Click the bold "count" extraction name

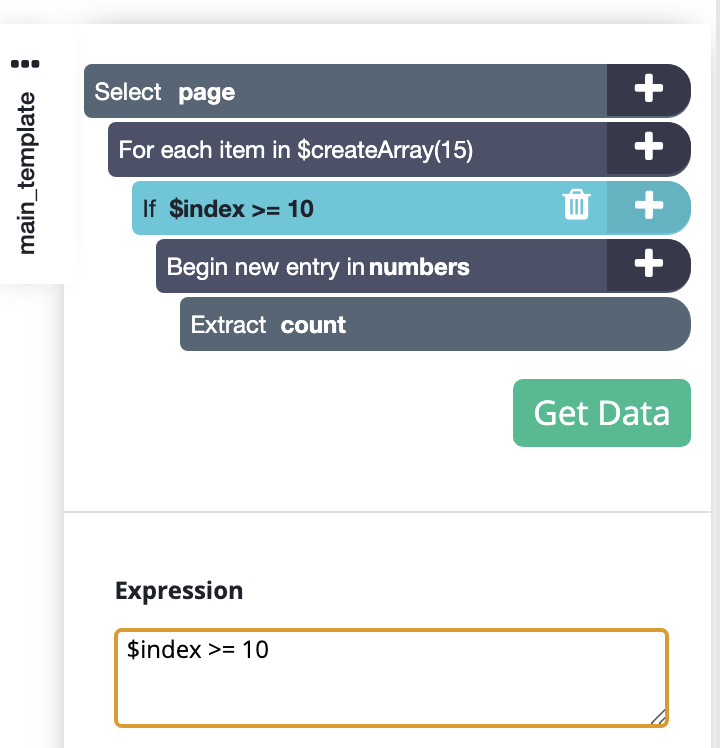pos(313,325)
